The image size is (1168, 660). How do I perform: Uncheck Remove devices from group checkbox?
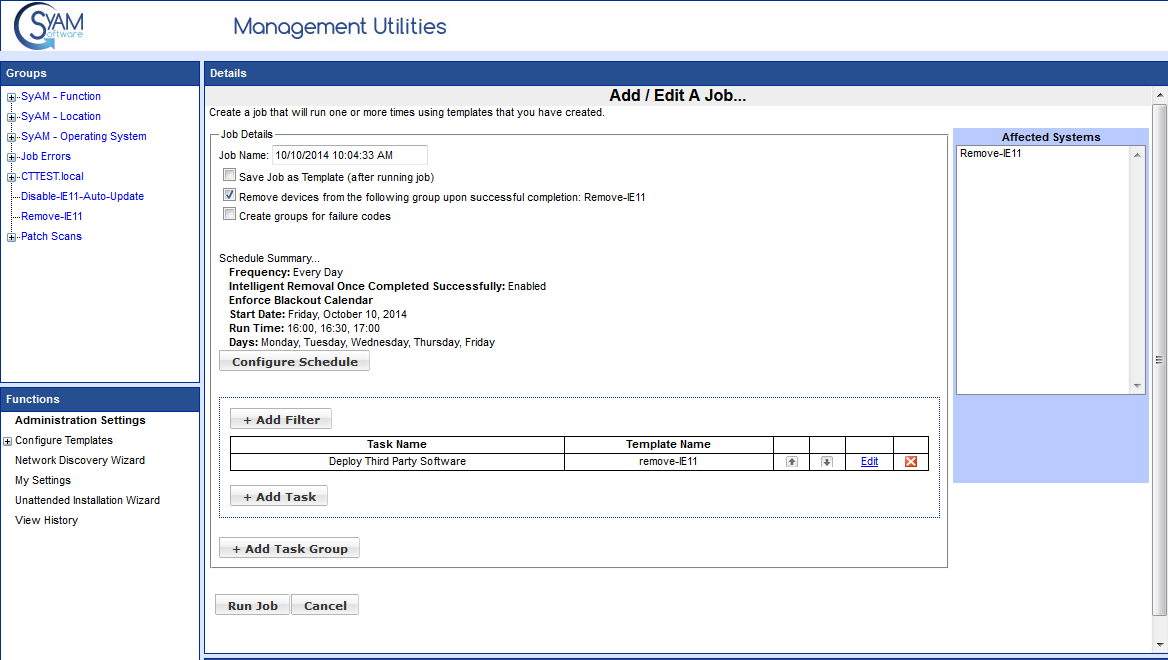coord(229,196)
